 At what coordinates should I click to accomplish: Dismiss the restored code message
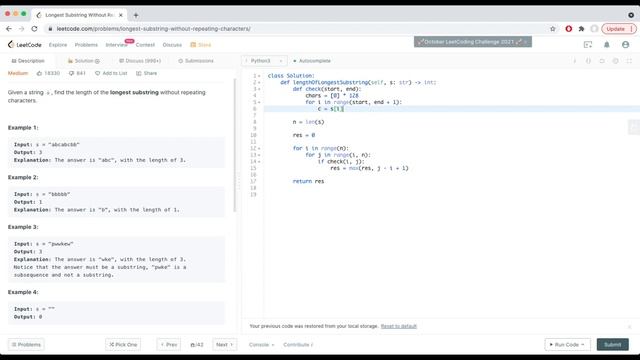tap(629, 327)
